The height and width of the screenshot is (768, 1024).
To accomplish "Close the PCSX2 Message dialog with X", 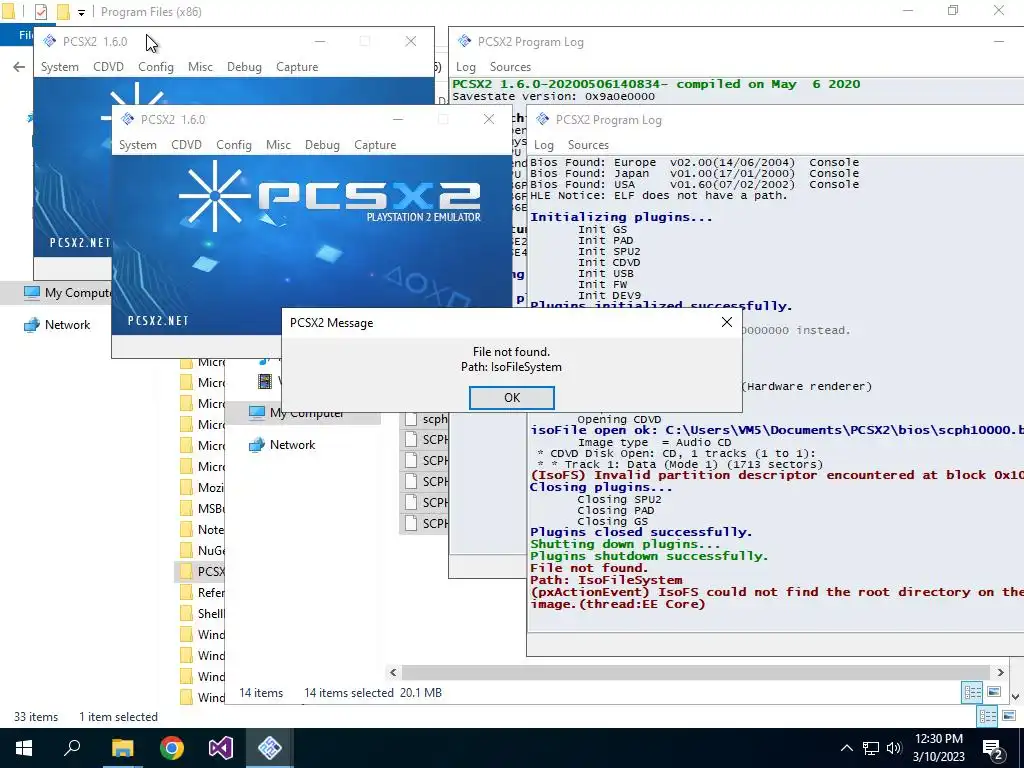I will pyautogui.click(x=726, y=322).
